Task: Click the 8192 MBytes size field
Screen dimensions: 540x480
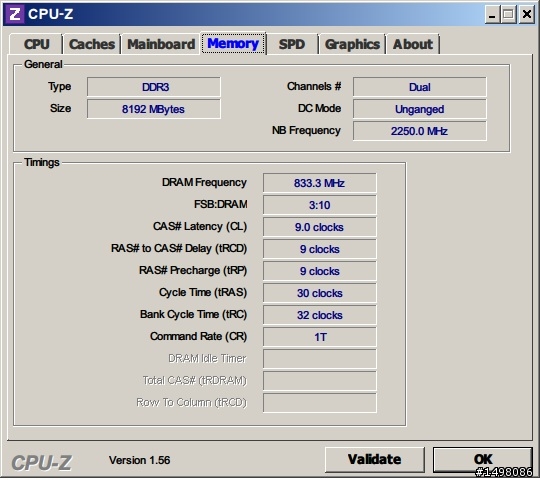Action: tap(154, 109)
